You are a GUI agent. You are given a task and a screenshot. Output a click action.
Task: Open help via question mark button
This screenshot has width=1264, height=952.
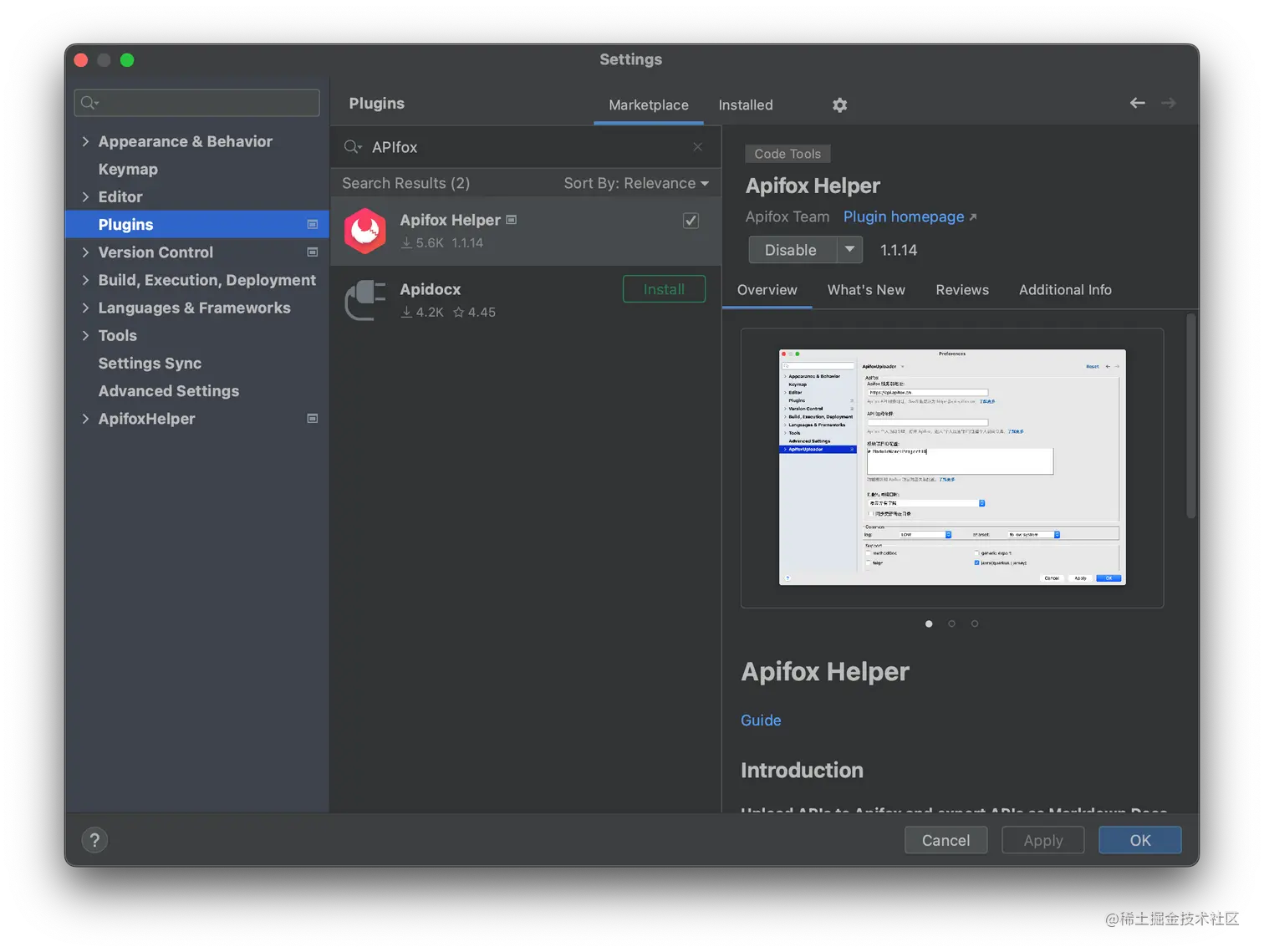pyautogui.click(x=94, y=840)
